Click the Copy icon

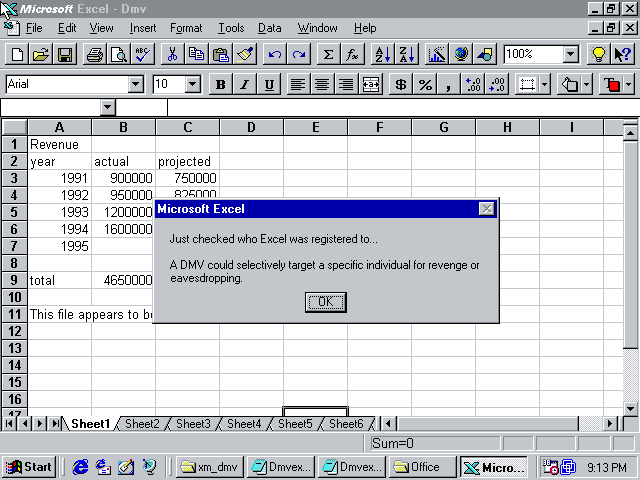coord(197,54)
